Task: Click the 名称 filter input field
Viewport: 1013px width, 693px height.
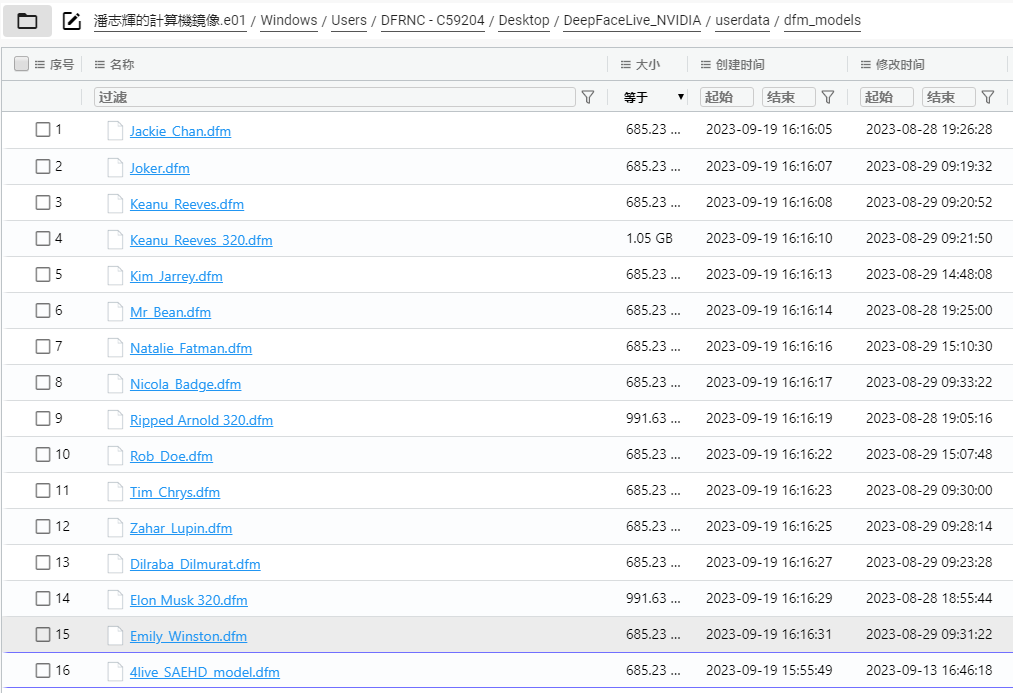Action: [335, 97]
